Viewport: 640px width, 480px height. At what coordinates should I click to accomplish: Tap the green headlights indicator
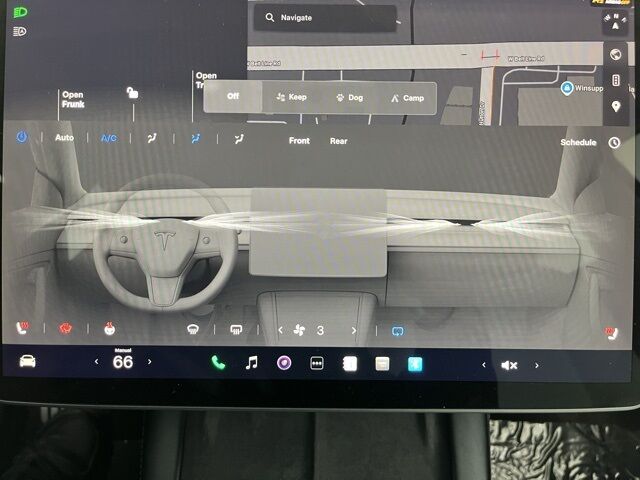point(20,13)
